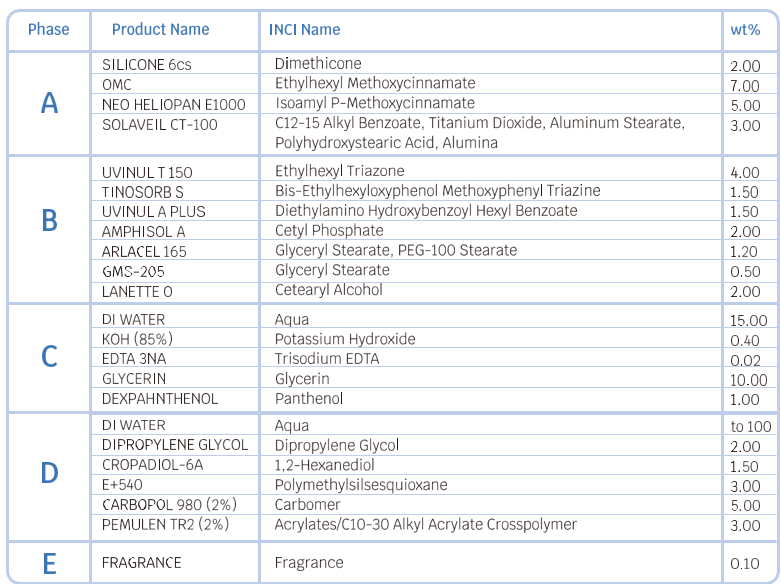Click INCI name Ethylhexyl Methoxycinnamate

pyautogui.click(x=375, y=83)
